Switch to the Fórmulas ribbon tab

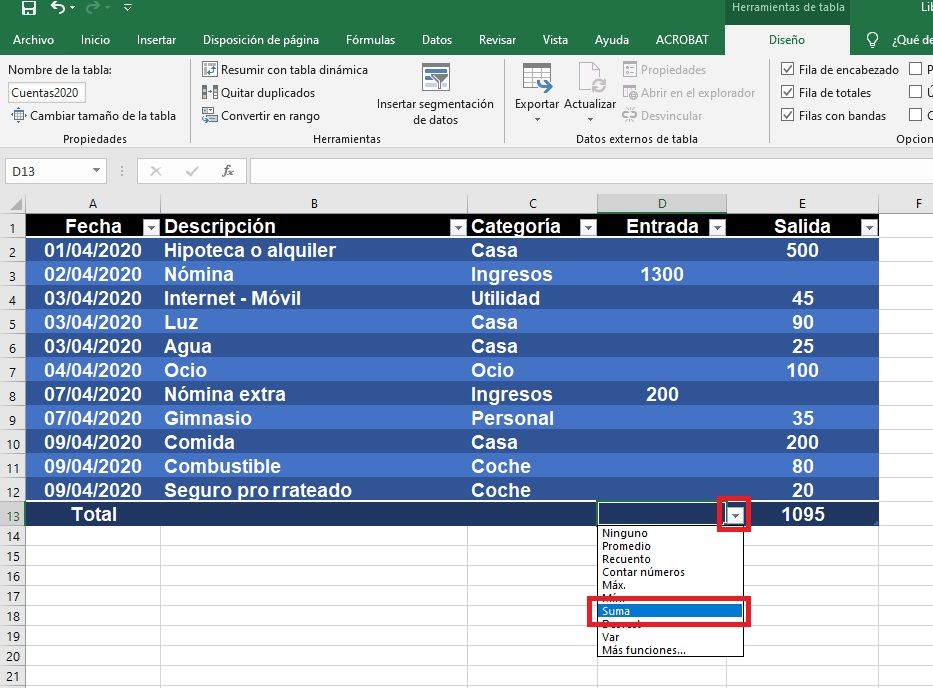pos(370,40)
